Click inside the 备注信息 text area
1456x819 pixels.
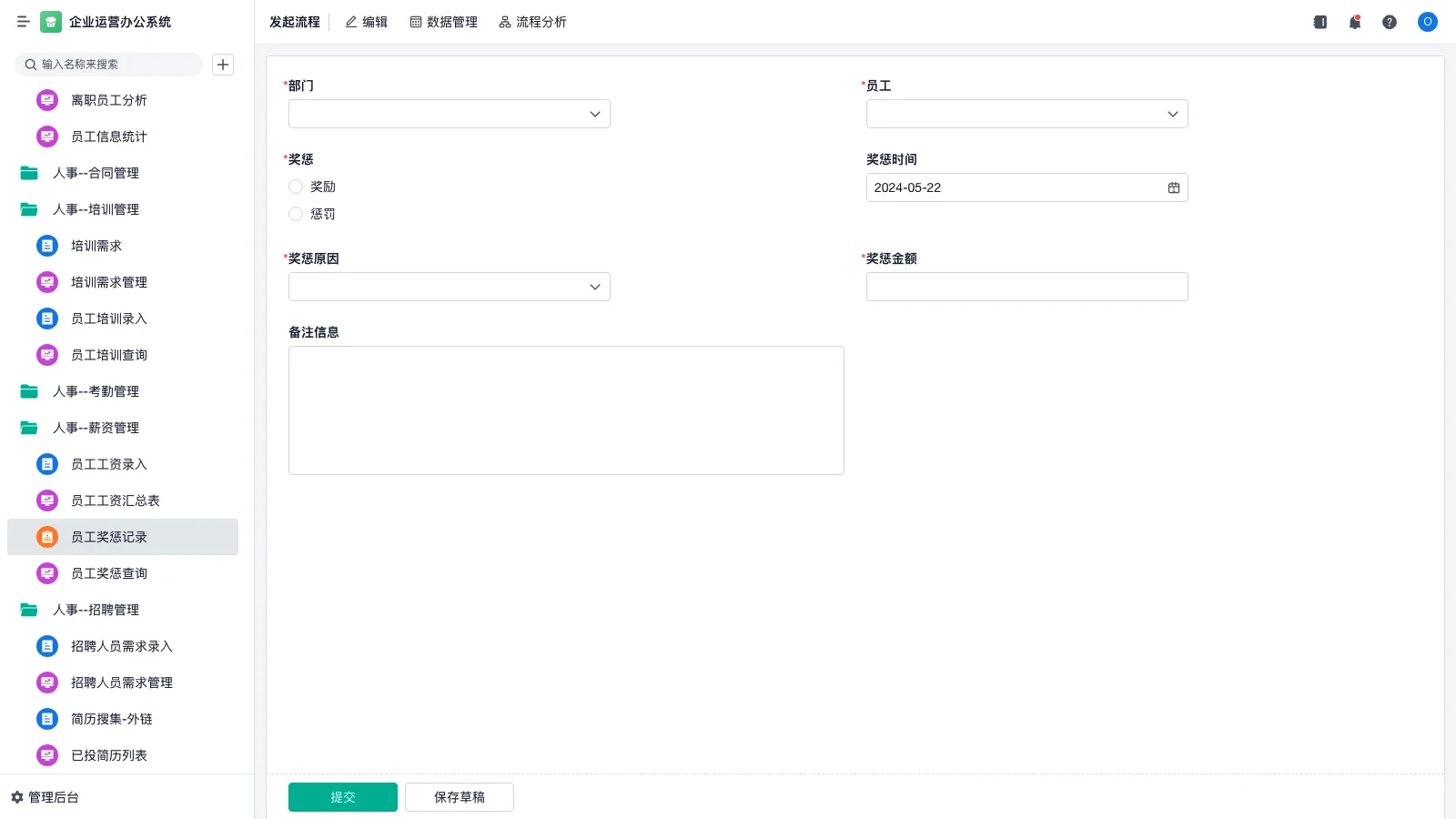(x=565, y=409)
